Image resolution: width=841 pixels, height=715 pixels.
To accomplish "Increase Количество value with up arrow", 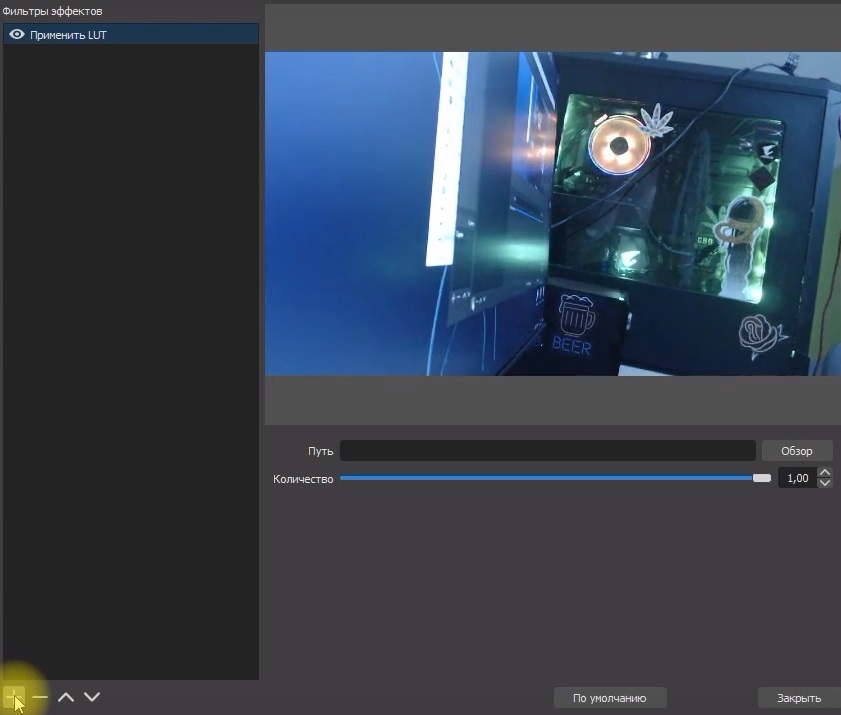I will 825,473.
